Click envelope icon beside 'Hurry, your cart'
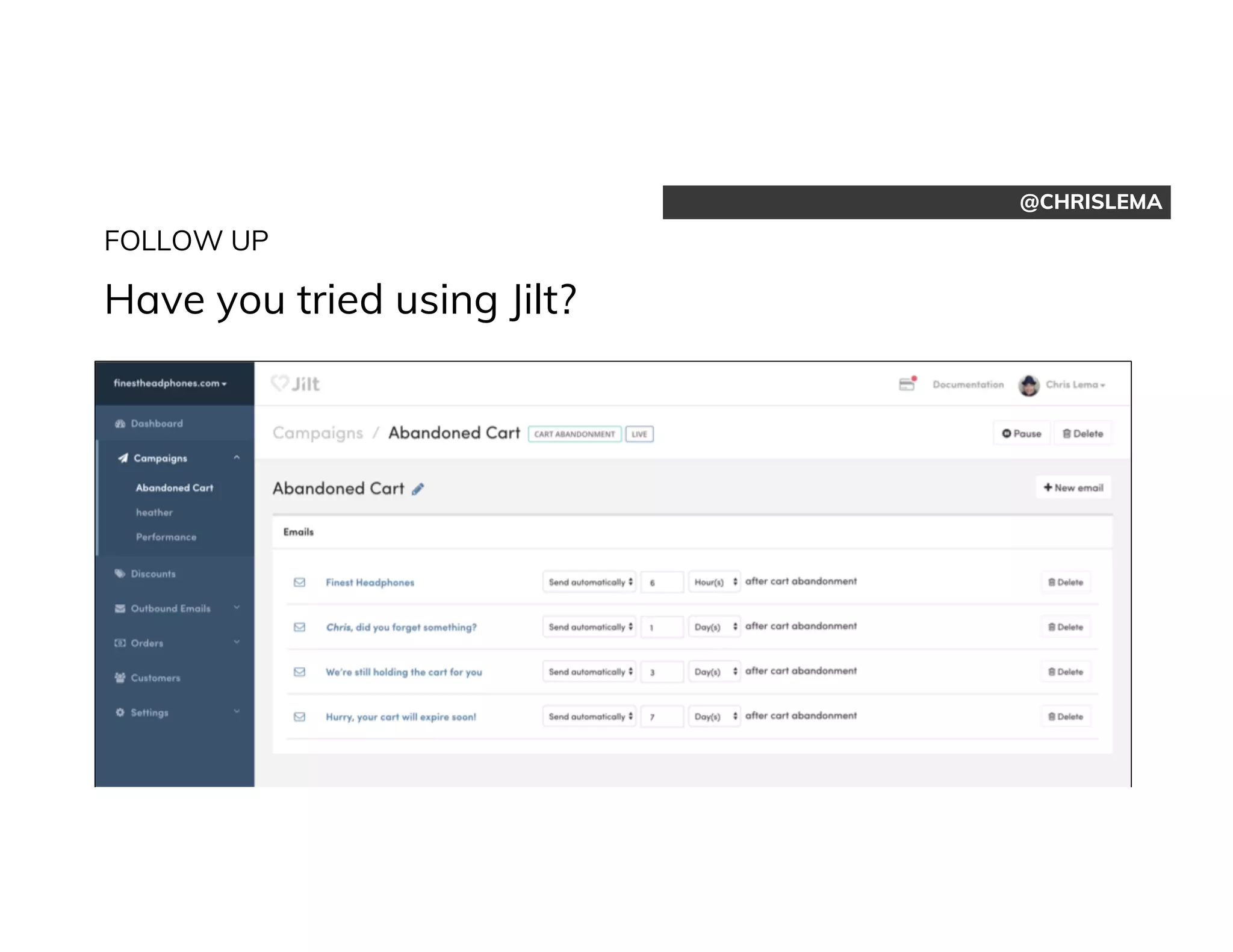The width and height of the screenshot is (1233, 952). click(299, 717)
